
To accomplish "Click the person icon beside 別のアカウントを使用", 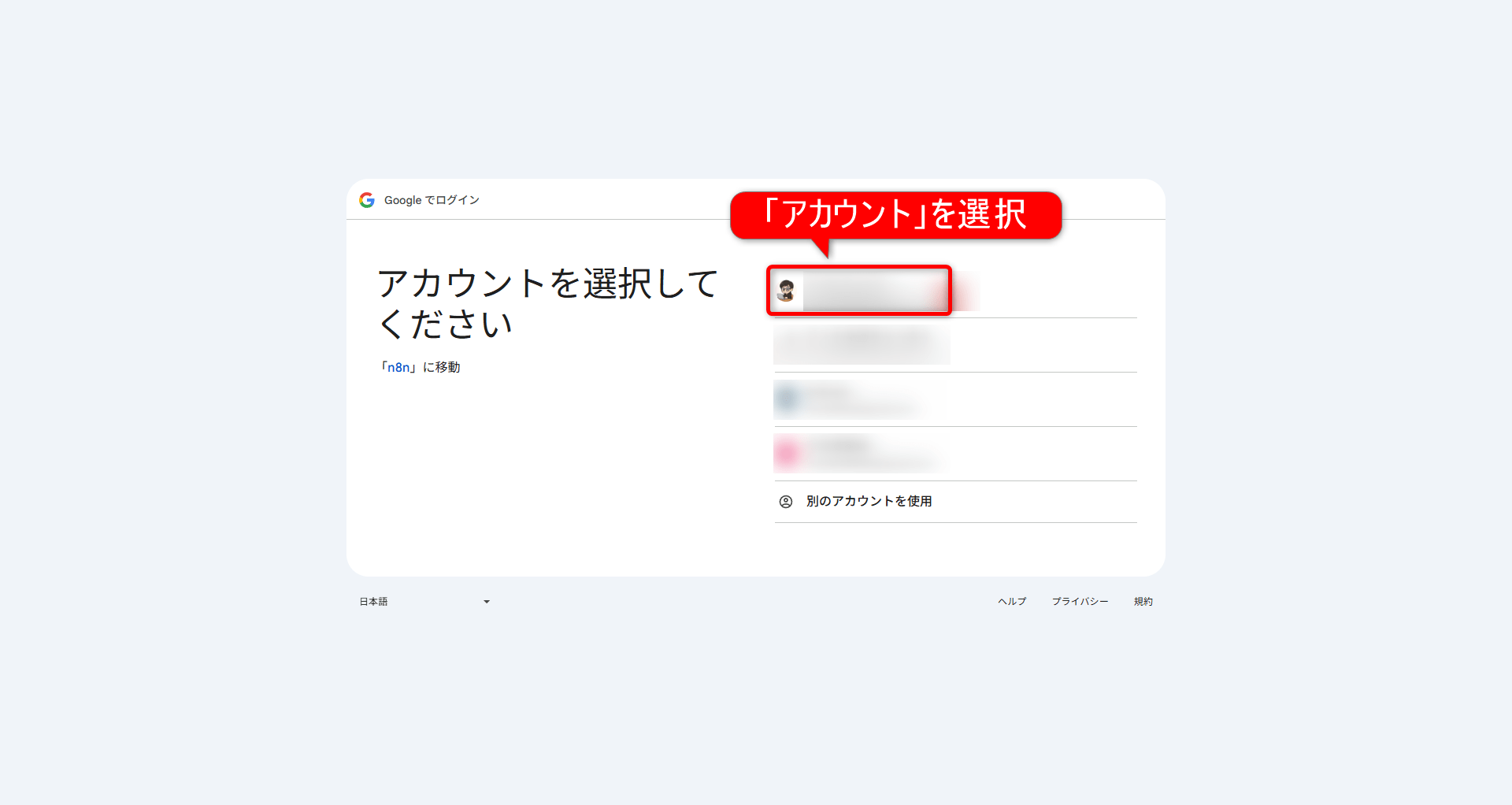I will coord(786,502).
